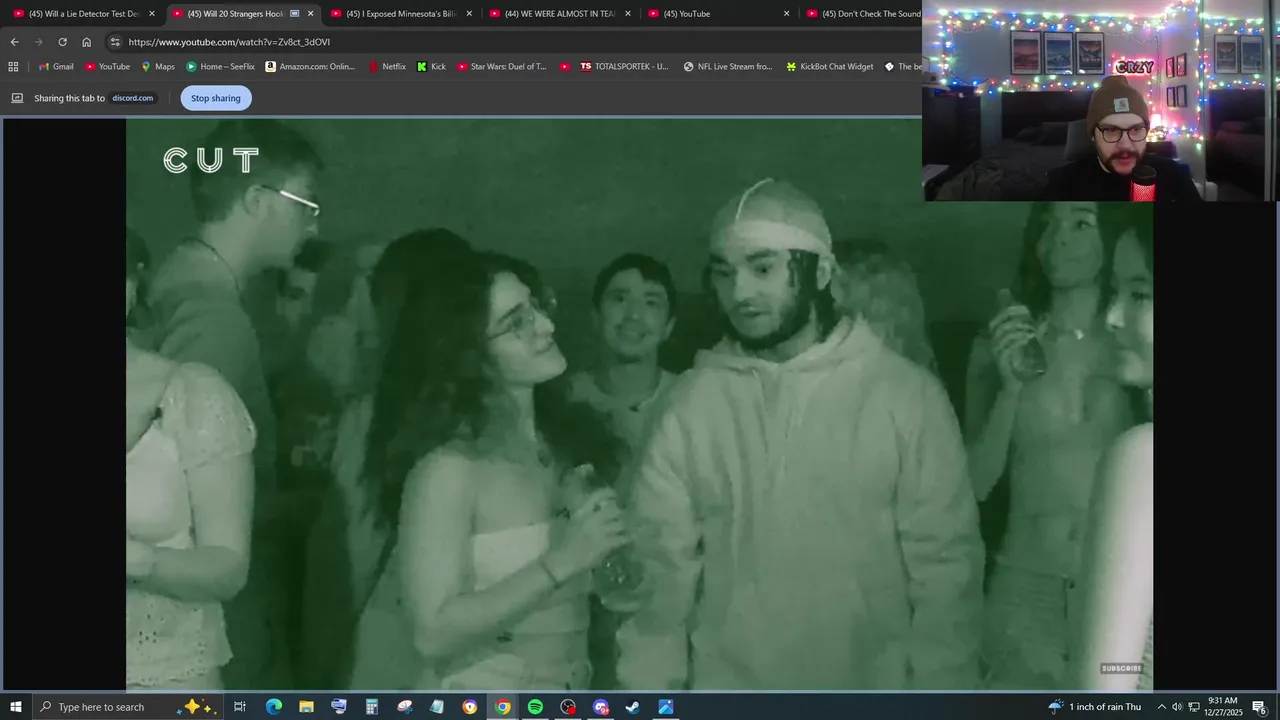Open the NFL Live Stream bookmark
Image resolution: width=1280 pixels, height=720 pixels.
[x=728, y=67]
